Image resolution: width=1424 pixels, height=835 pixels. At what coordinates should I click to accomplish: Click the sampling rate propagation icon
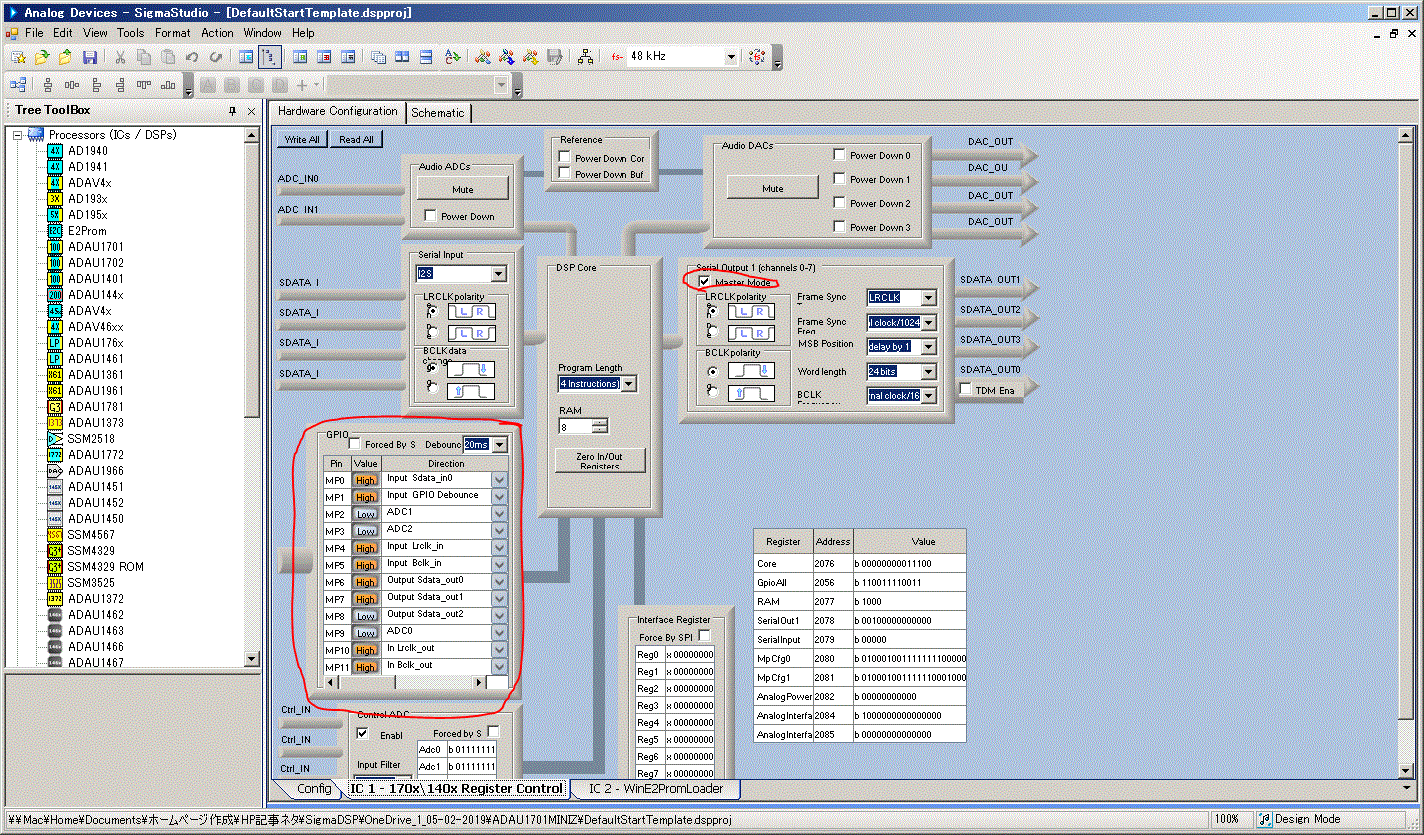click(756, 57)
